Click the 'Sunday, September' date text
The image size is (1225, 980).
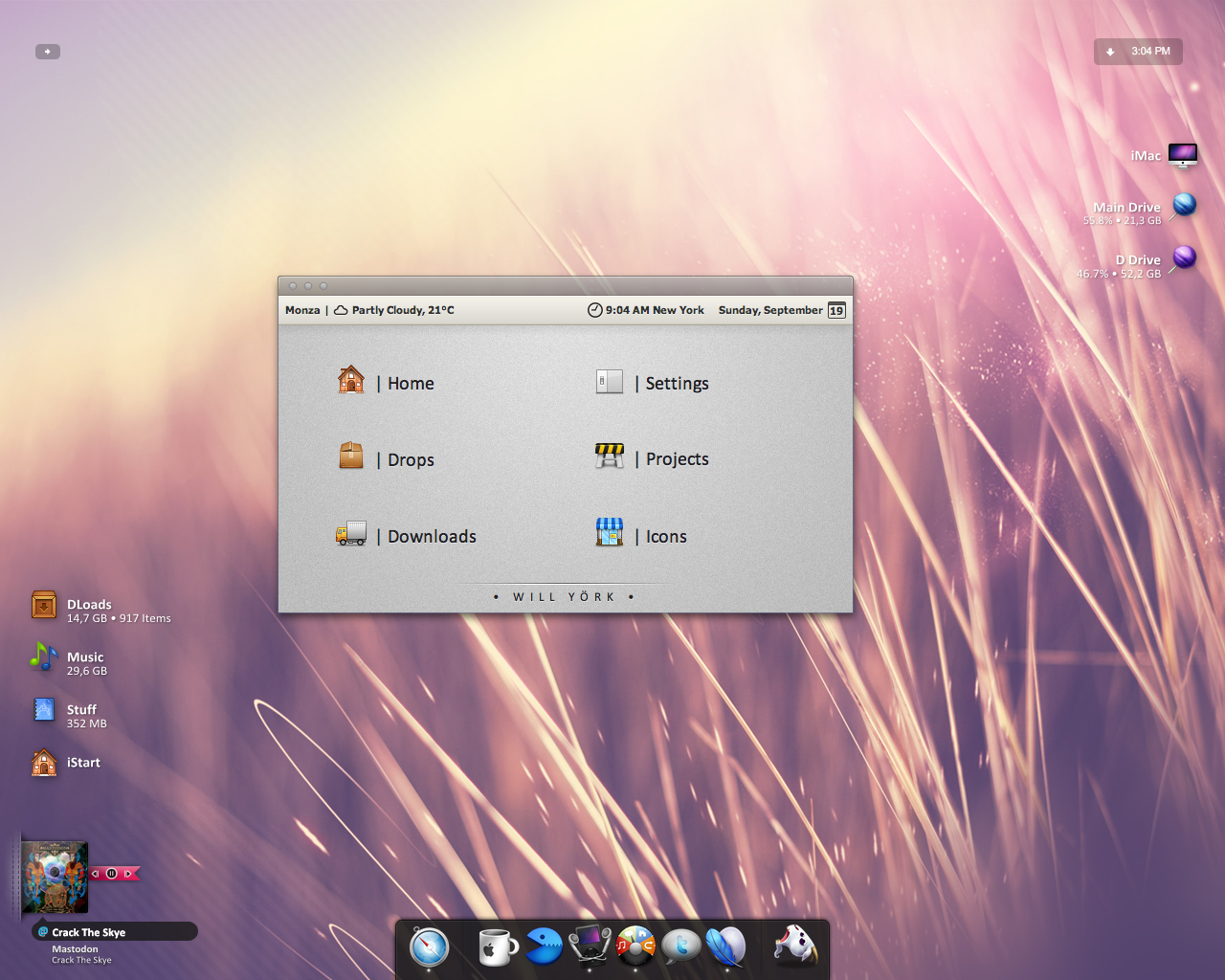(x=770, y=310)
